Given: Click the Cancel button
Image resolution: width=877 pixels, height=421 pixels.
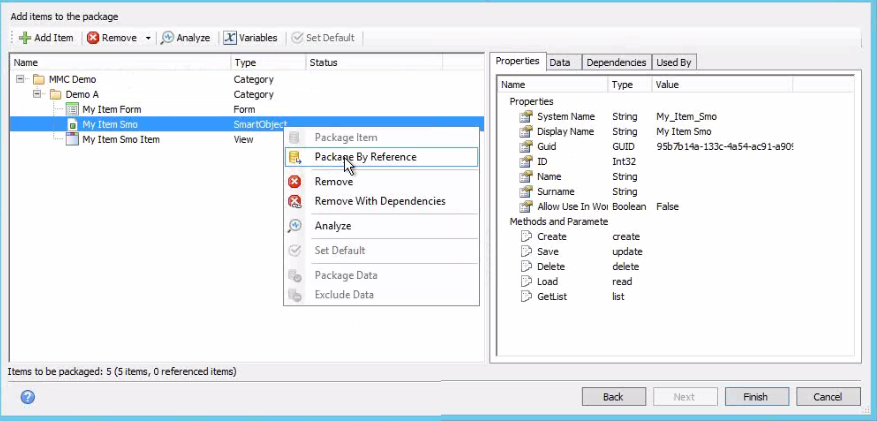Looking at the screenshot, I should [x=827, y=397].
